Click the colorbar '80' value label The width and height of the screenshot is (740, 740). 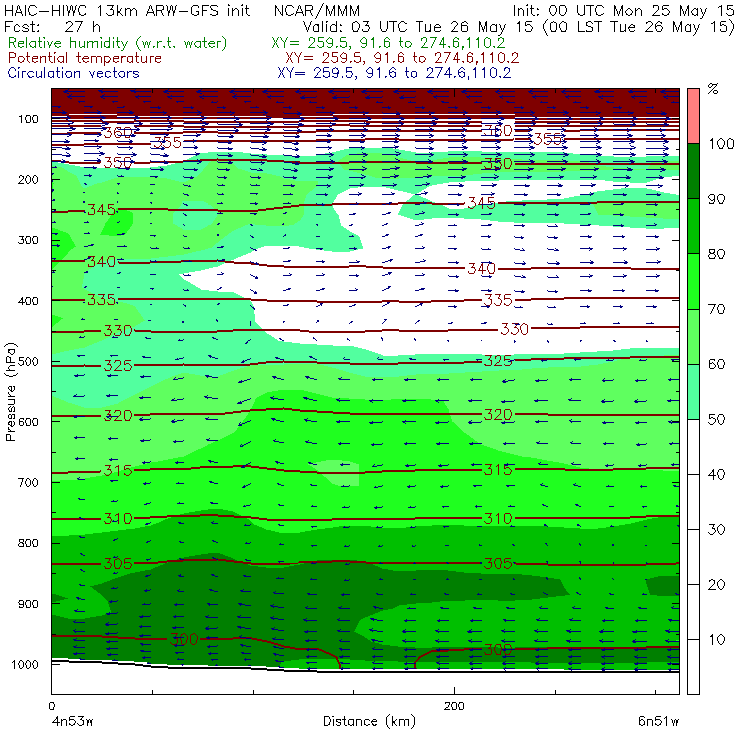coord(717,254)
